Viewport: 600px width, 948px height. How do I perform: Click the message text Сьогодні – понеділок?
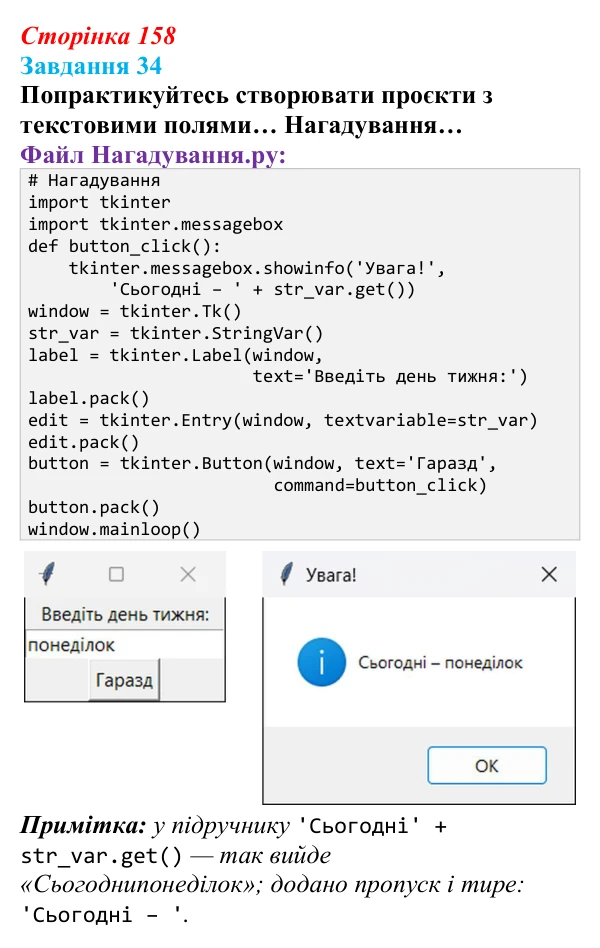tap(440, 663)
